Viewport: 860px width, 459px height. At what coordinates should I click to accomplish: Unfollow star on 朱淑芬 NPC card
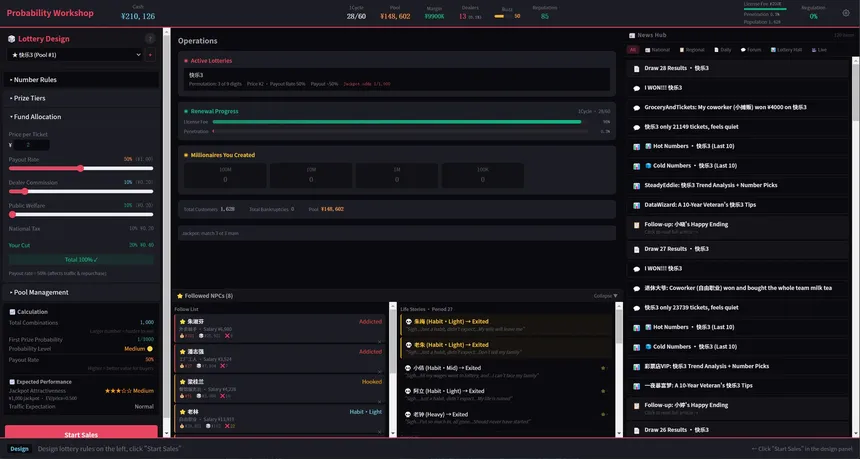click(x=182, y=321)
